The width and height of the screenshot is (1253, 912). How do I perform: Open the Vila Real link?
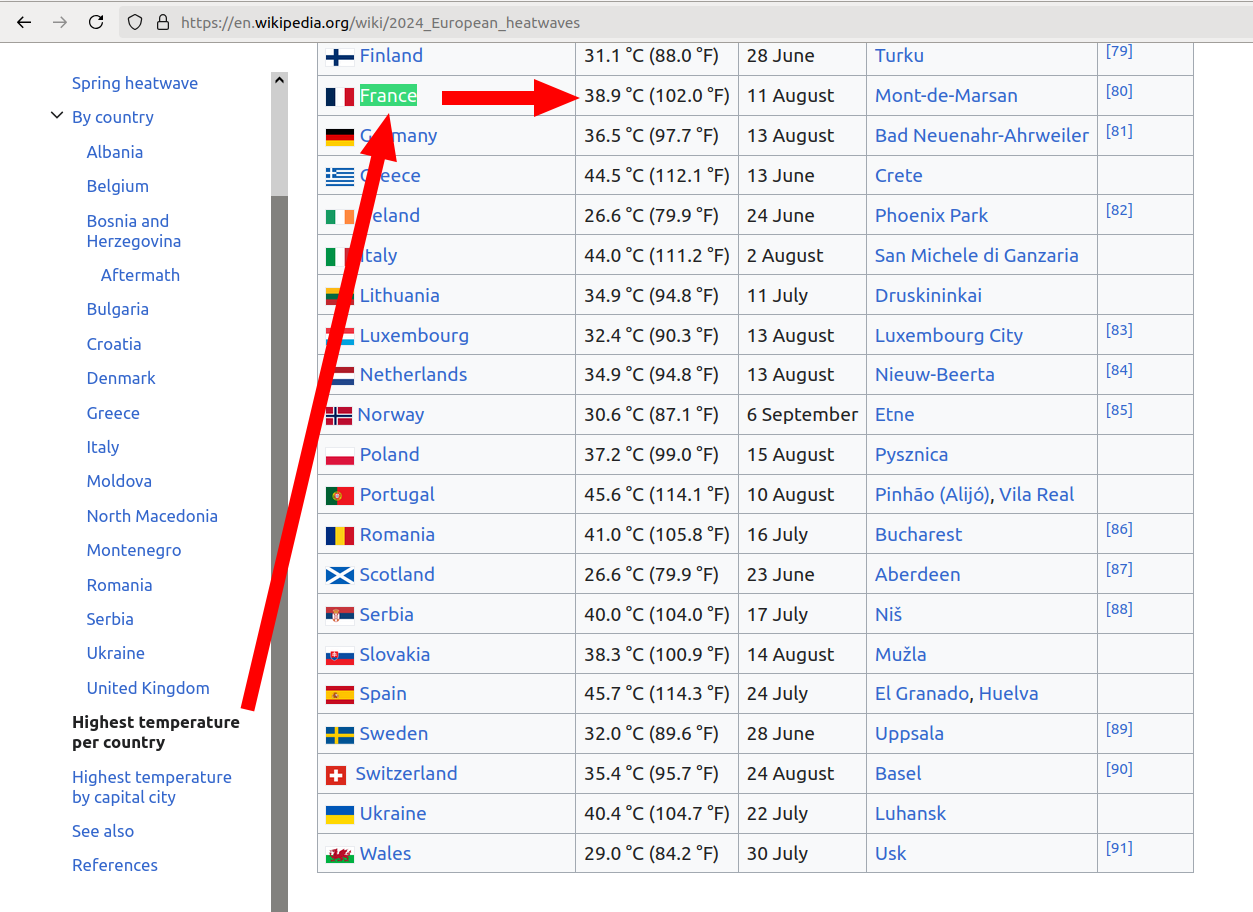coord(1037,495)
